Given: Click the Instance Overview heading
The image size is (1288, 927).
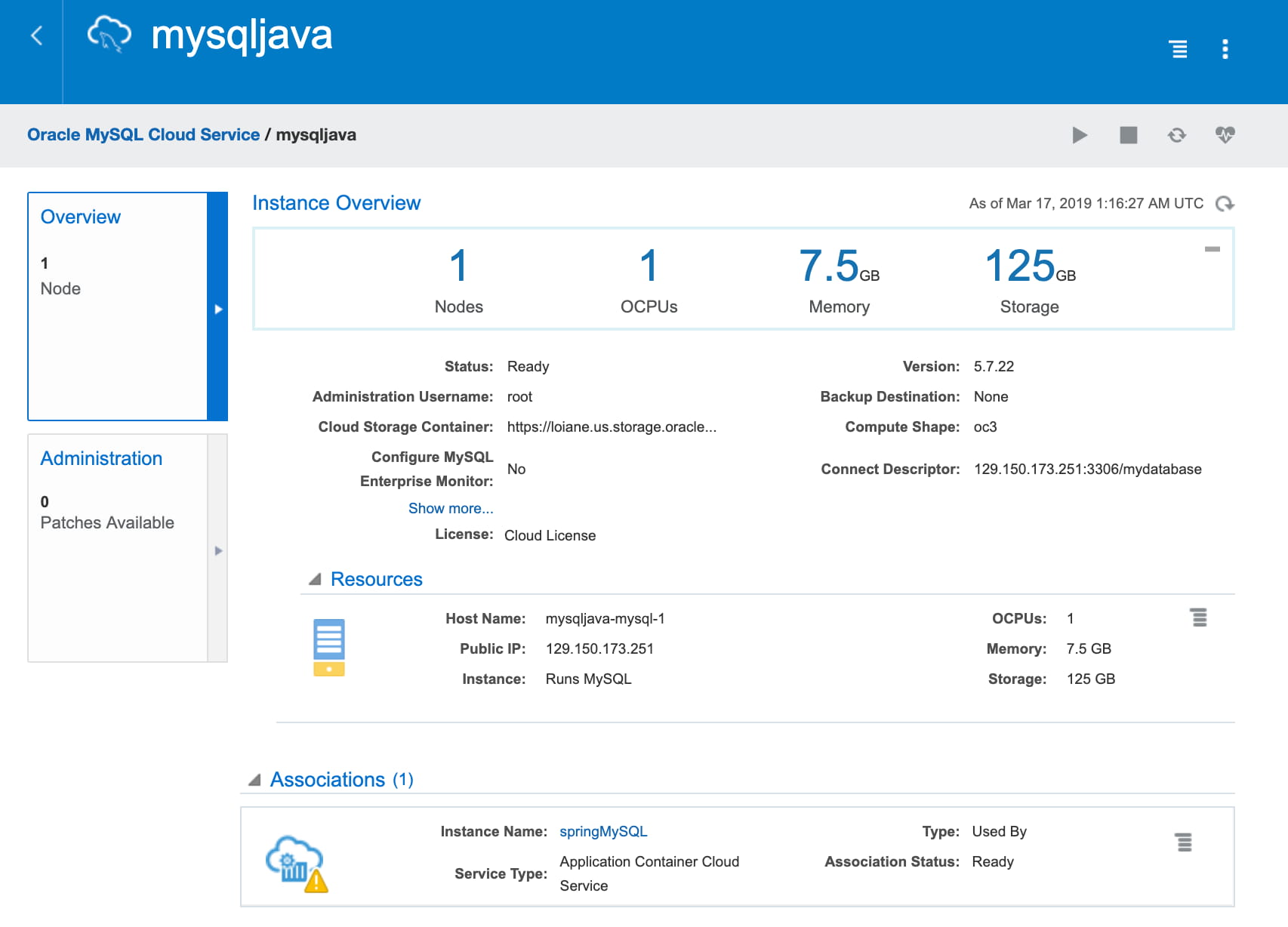Looking at the screenshot, I should coord(336,203).
